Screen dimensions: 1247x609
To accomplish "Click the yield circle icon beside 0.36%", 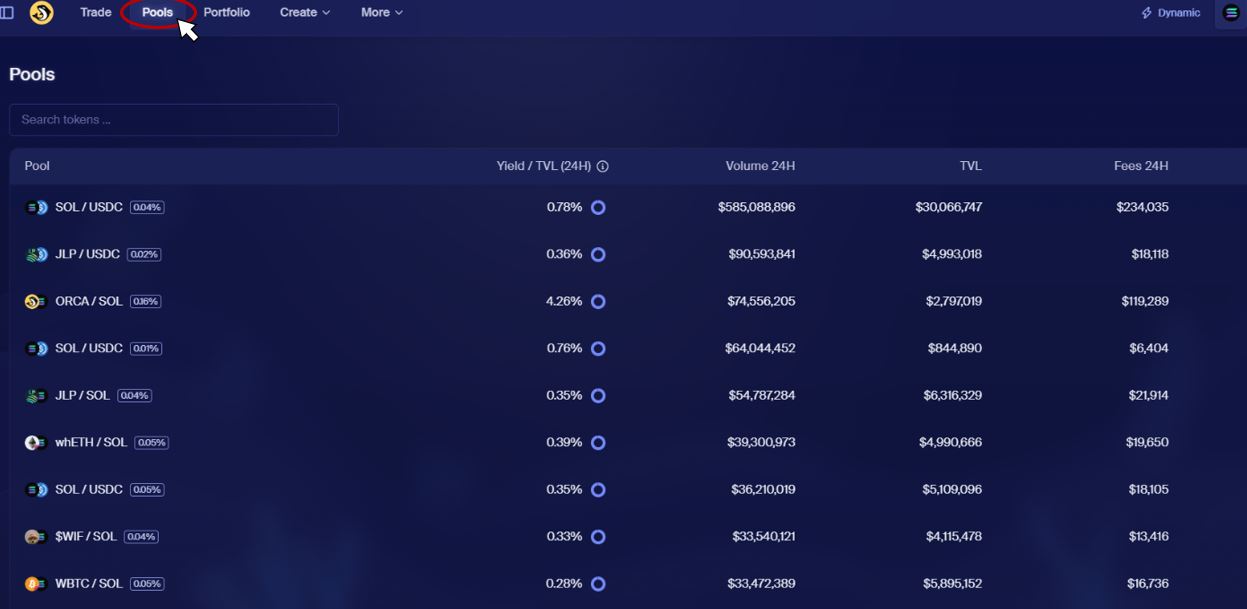I will click(598, 255).
